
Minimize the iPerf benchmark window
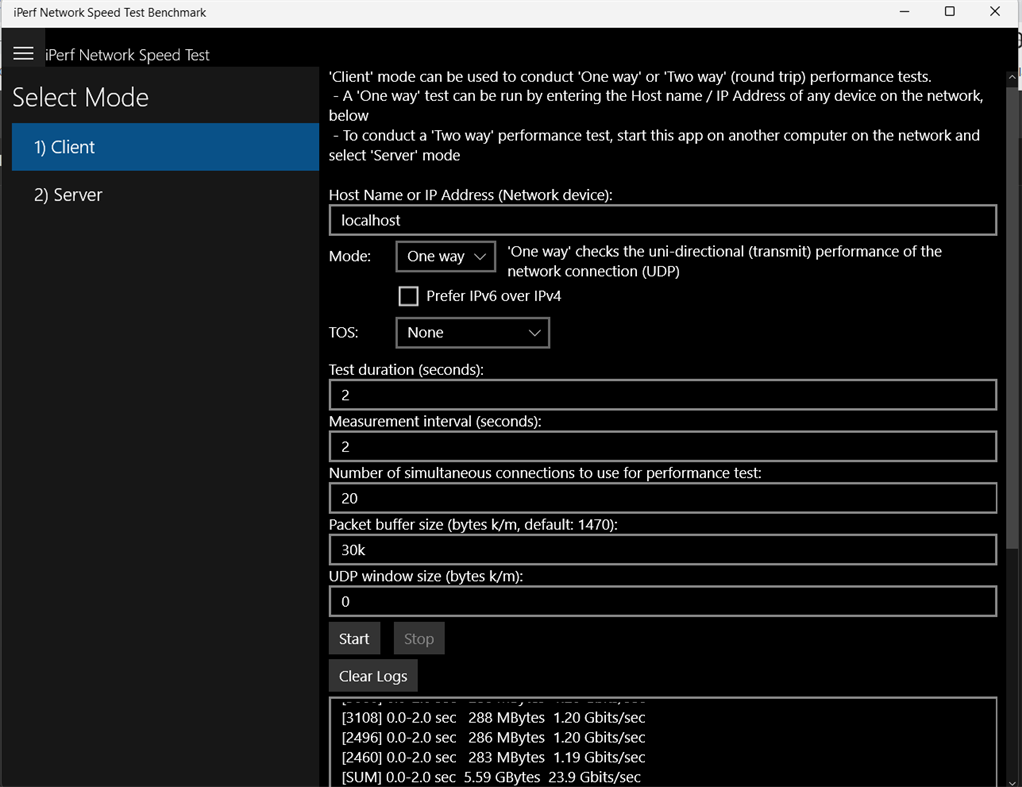click(x=903, y=11)
